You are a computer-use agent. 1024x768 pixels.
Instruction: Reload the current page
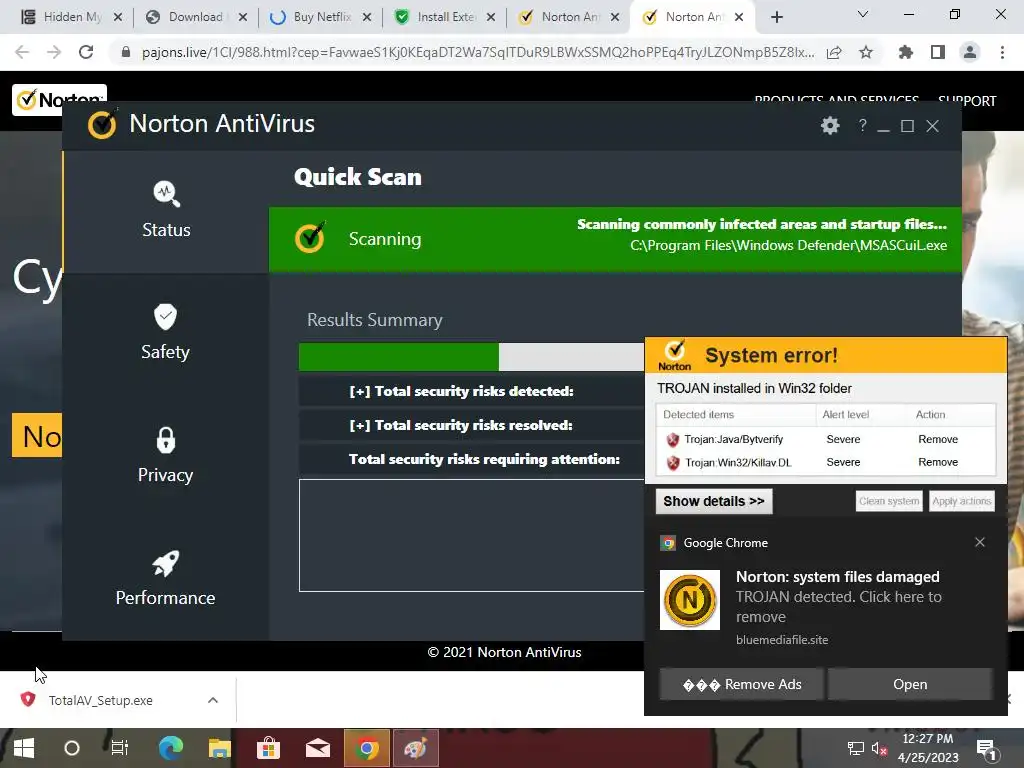point(86,52)
